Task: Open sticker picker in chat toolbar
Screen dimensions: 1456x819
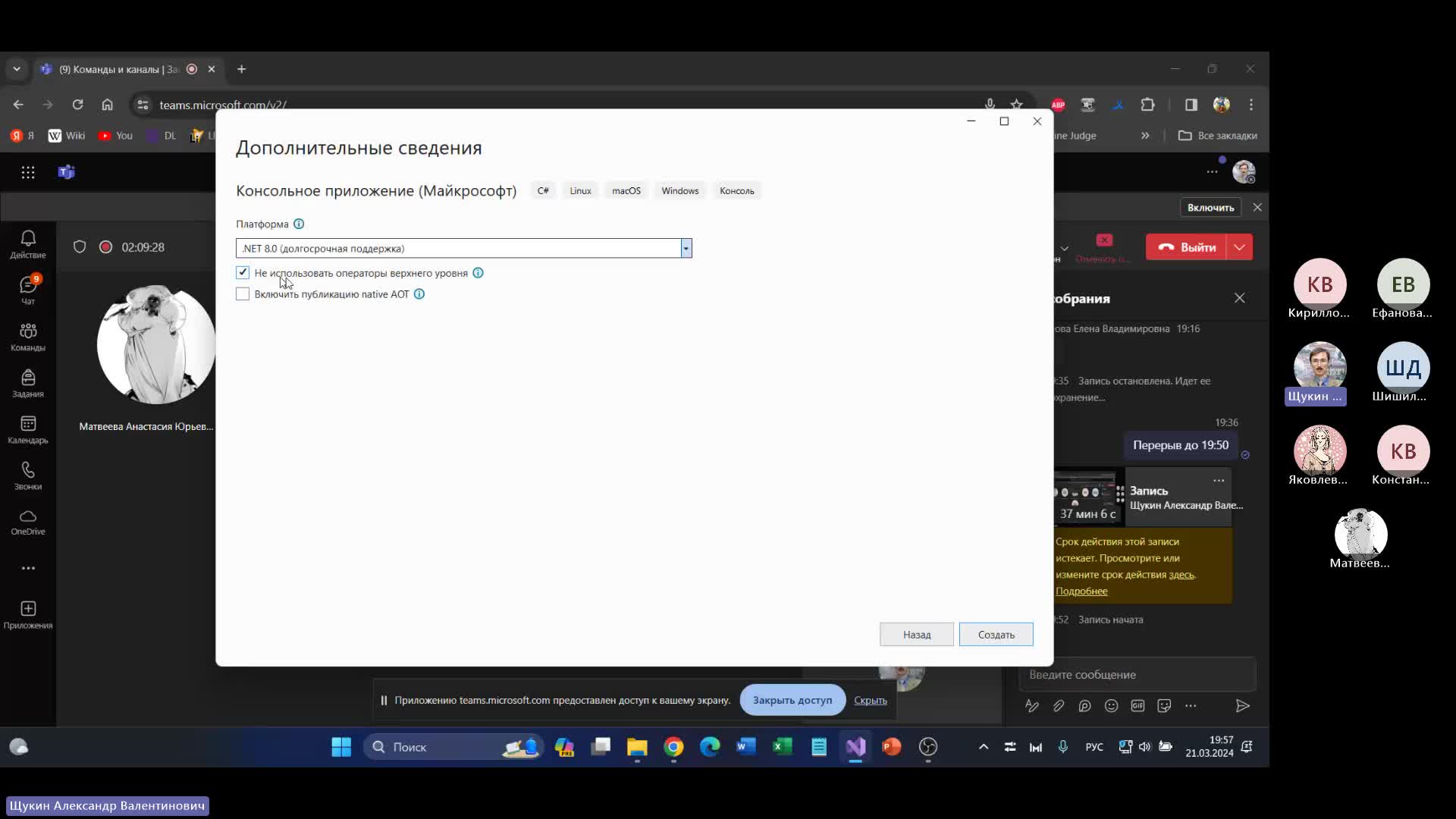Action: pyautogui.click(x=1165, y=706)
